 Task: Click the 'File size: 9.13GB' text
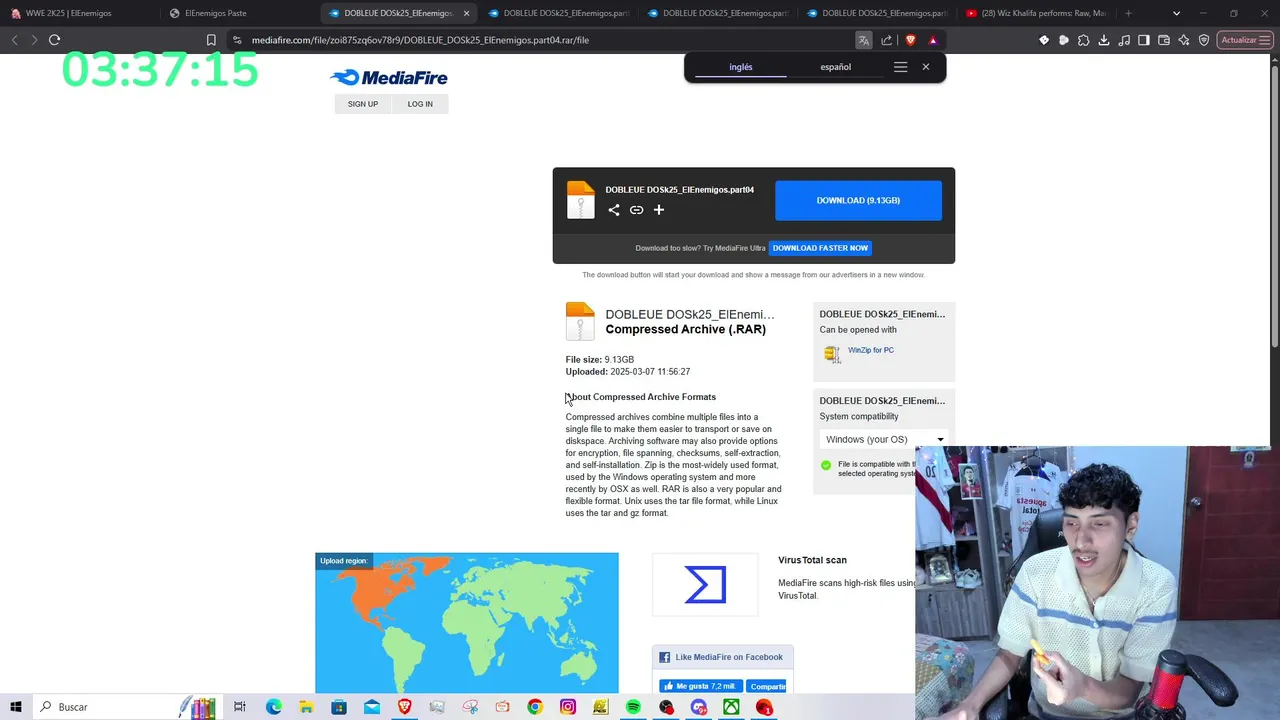point(600,359)
